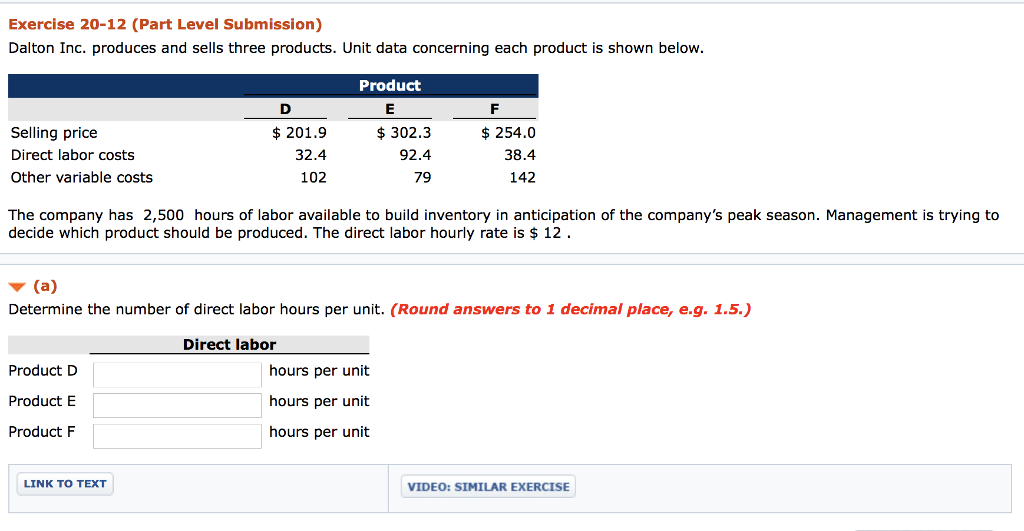
Task: Click the Direct labor answer table header
Action: click(229, 345)
